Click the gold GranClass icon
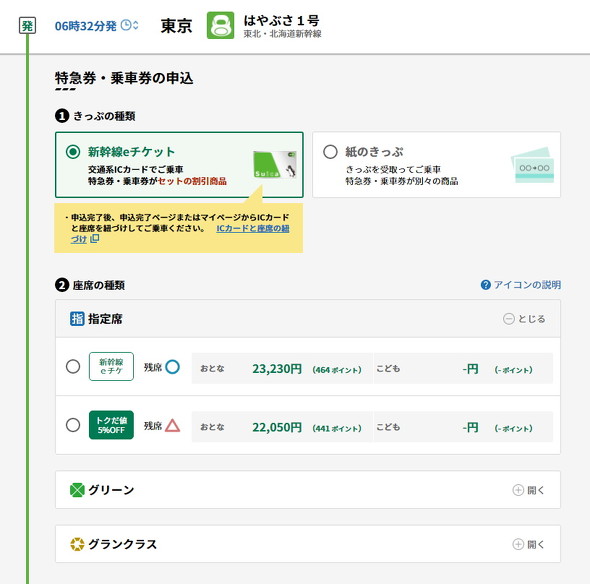 [77, 544]
